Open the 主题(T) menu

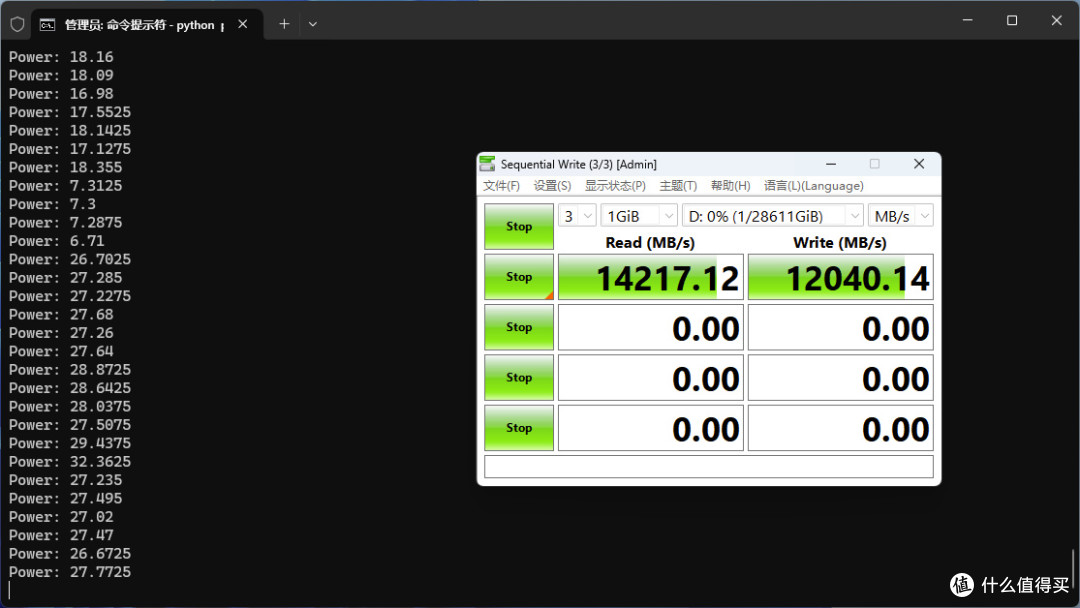click(678, 186)
